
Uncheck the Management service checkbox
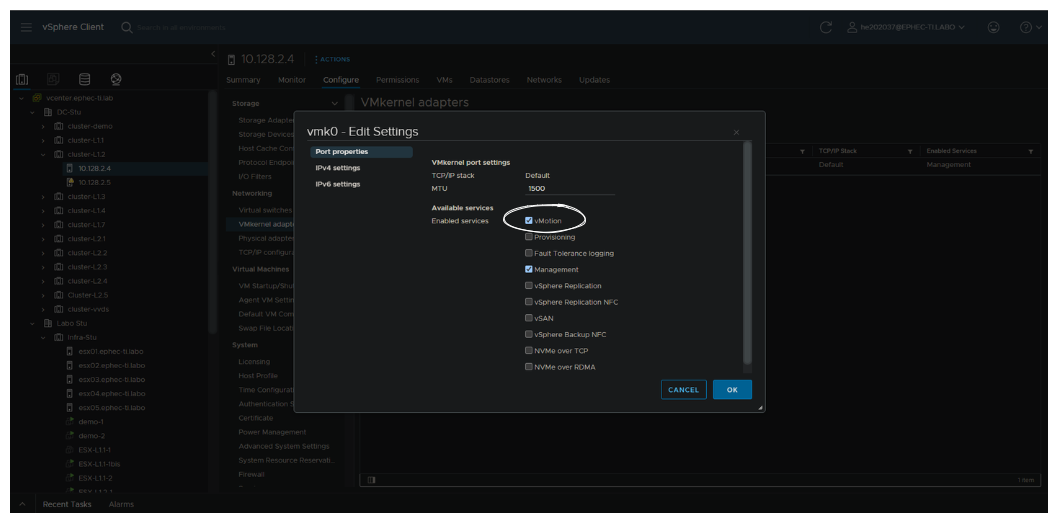pos(528,269)
